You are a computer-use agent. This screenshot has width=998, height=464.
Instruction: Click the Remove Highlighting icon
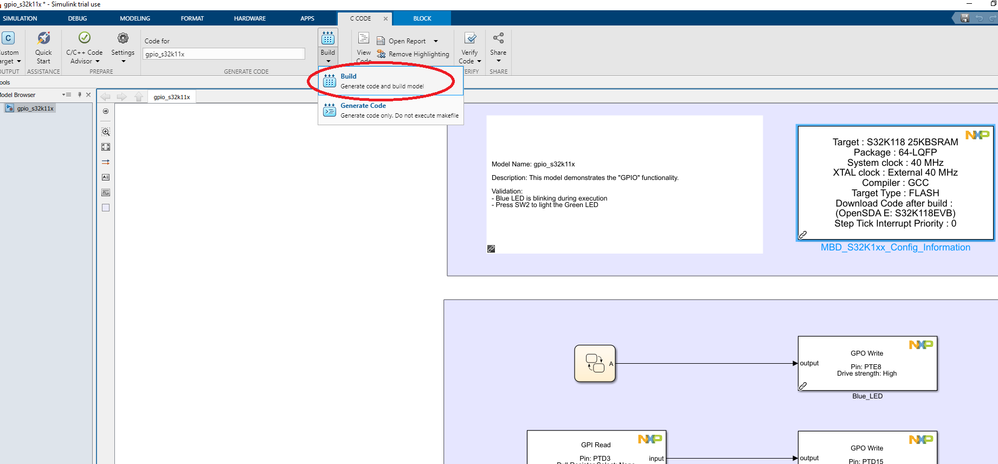[382, 54]
